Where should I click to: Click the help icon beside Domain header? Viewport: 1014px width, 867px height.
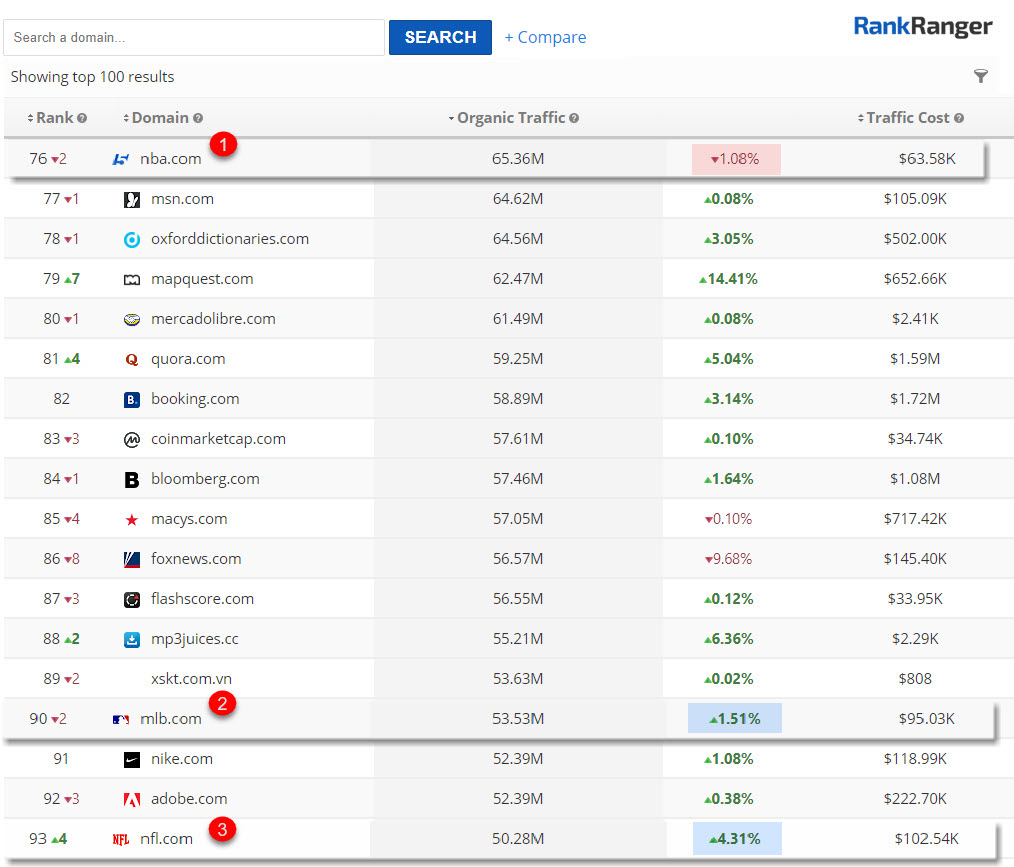click(x=198, y=118)
